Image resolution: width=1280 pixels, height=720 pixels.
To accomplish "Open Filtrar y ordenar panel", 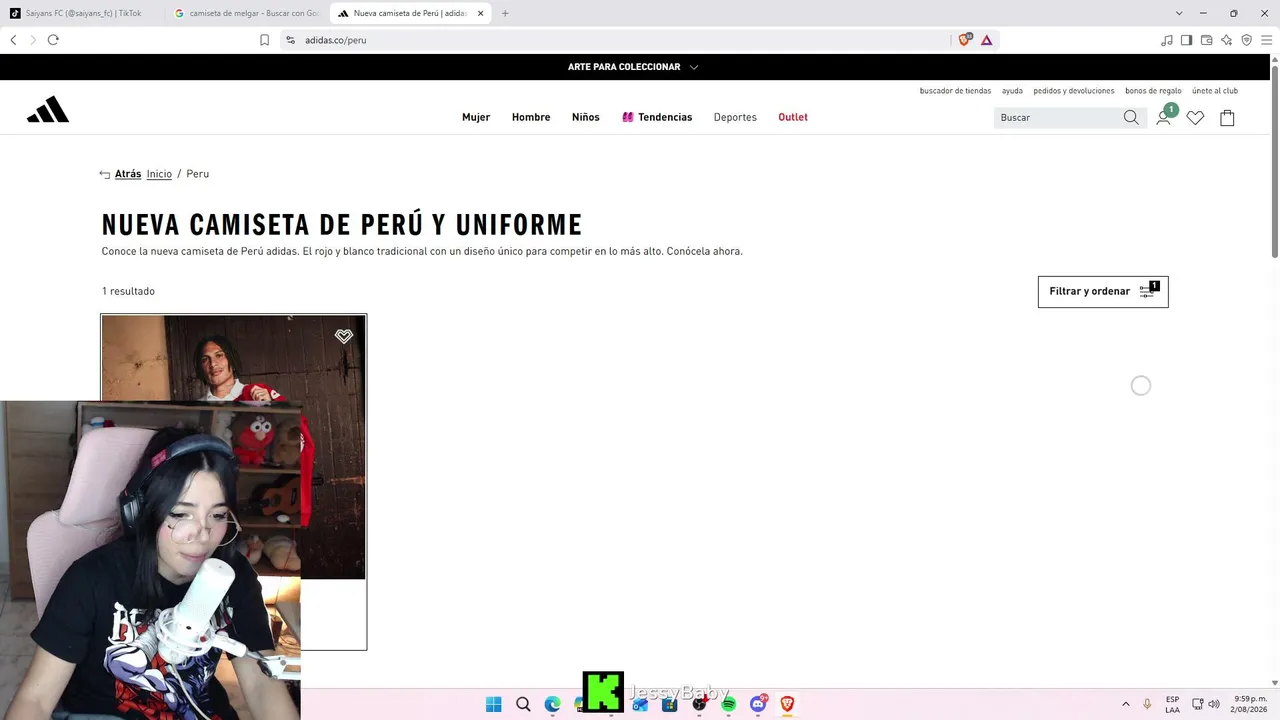I will coord(1103,291).
